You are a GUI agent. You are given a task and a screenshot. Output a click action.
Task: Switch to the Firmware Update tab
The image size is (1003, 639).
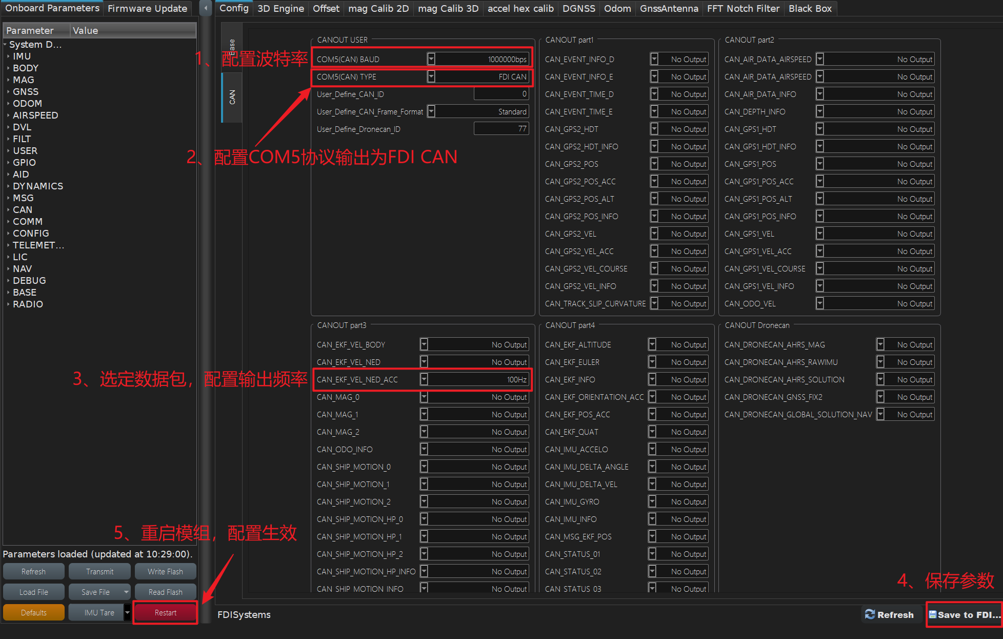(147, 8)
